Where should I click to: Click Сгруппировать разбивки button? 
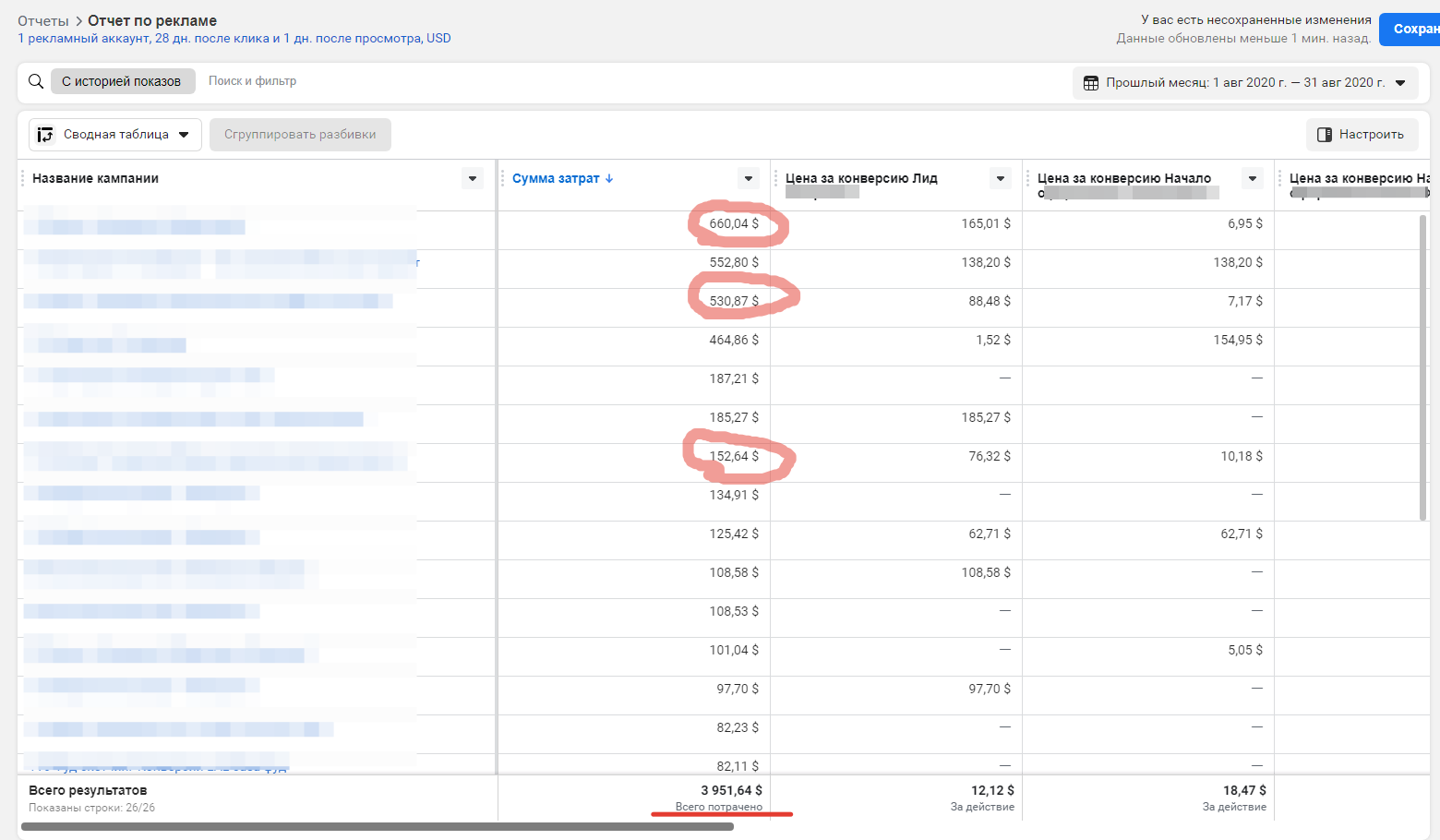(300, 135)
